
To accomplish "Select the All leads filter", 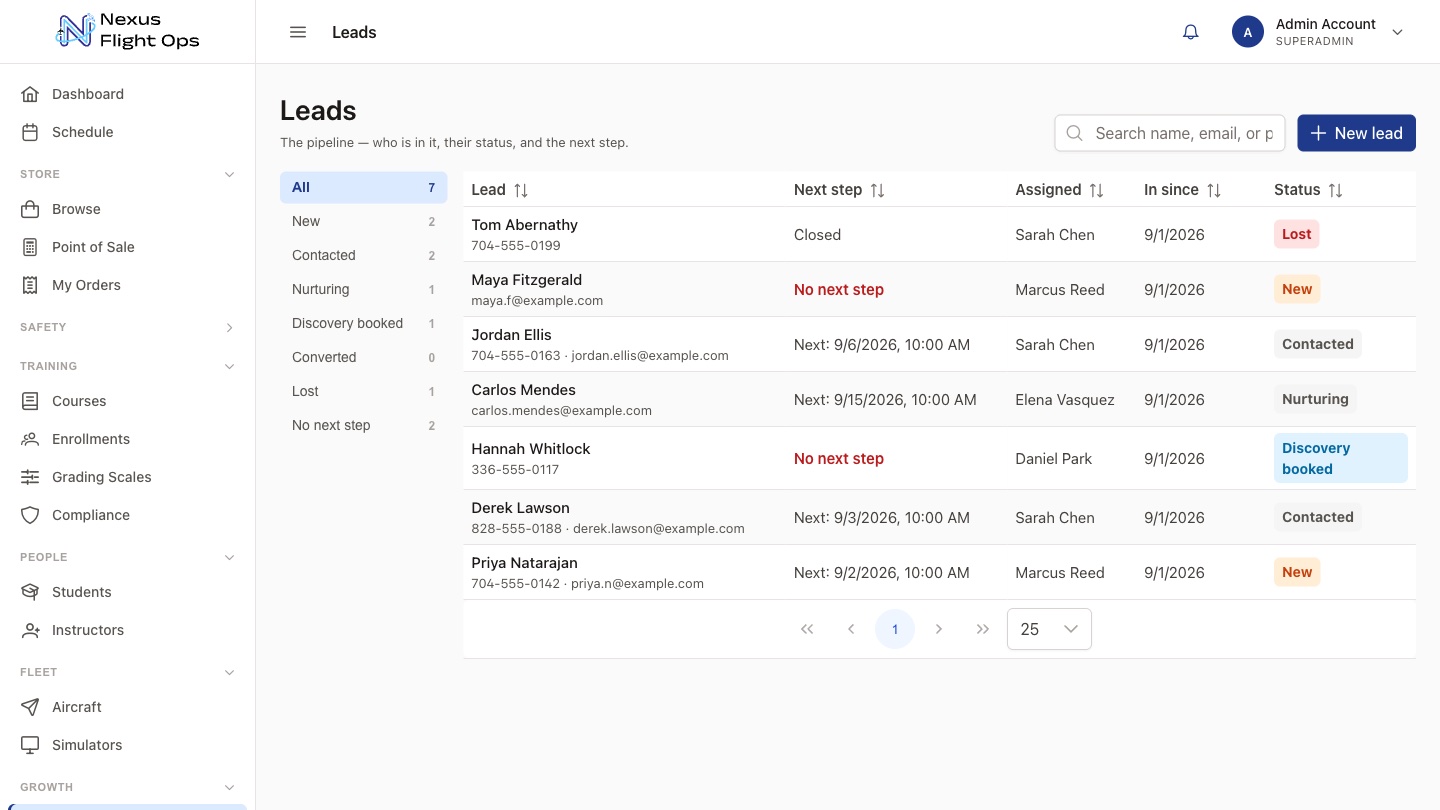I will (364, 187).
